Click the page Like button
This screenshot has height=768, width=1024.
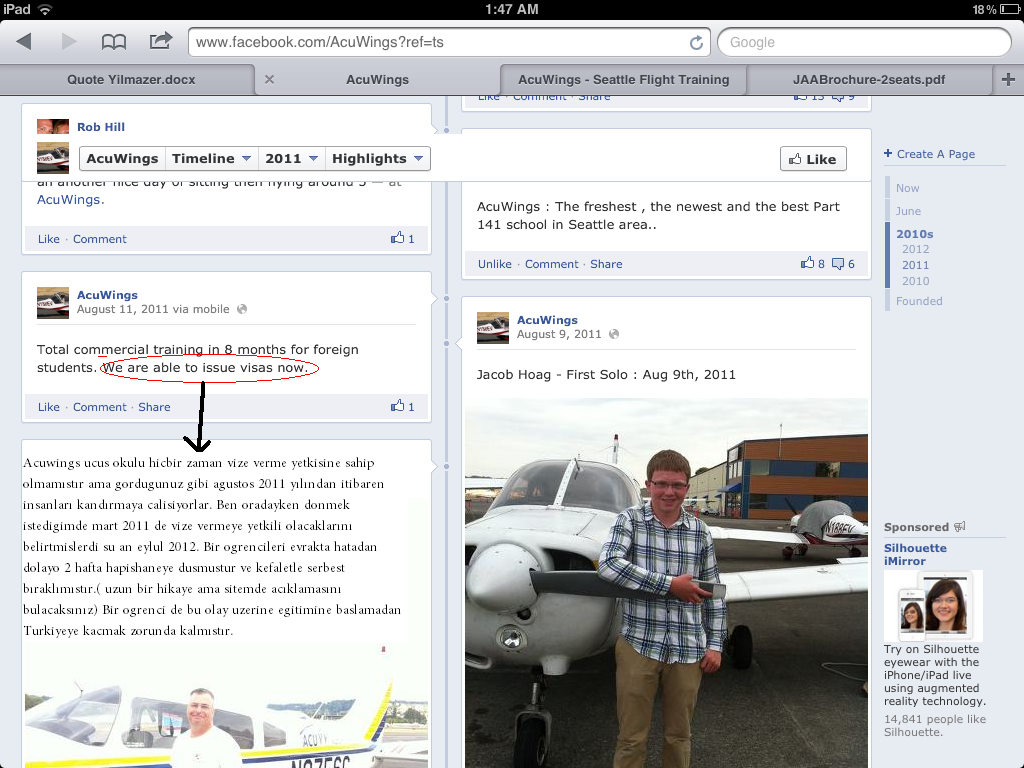tap(813, 159)
